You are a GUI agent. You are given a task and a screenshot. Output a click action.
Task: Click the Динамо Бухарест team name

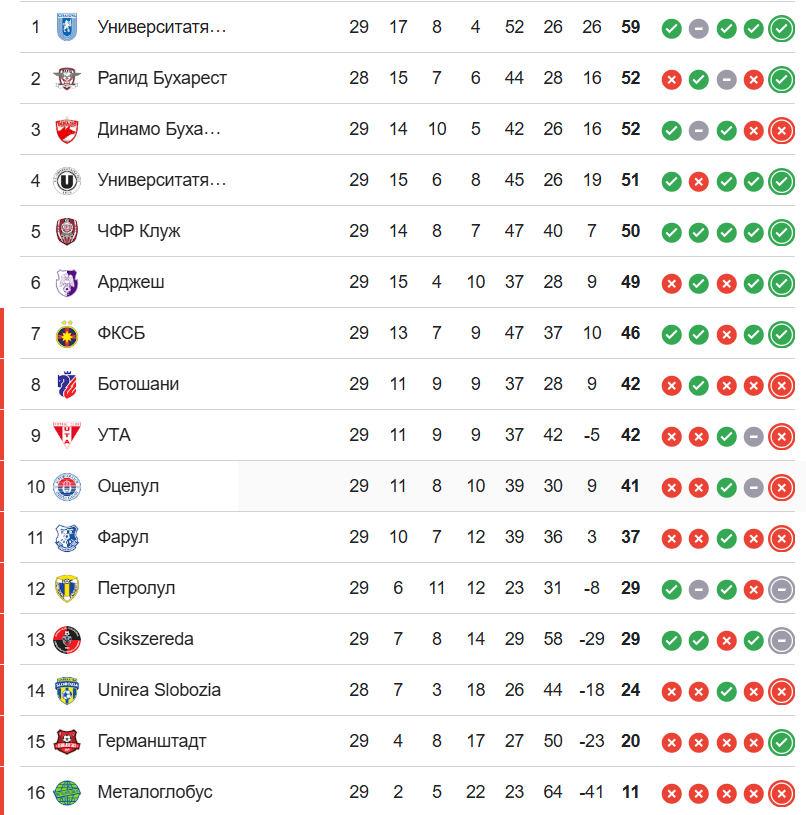point(159,129)
